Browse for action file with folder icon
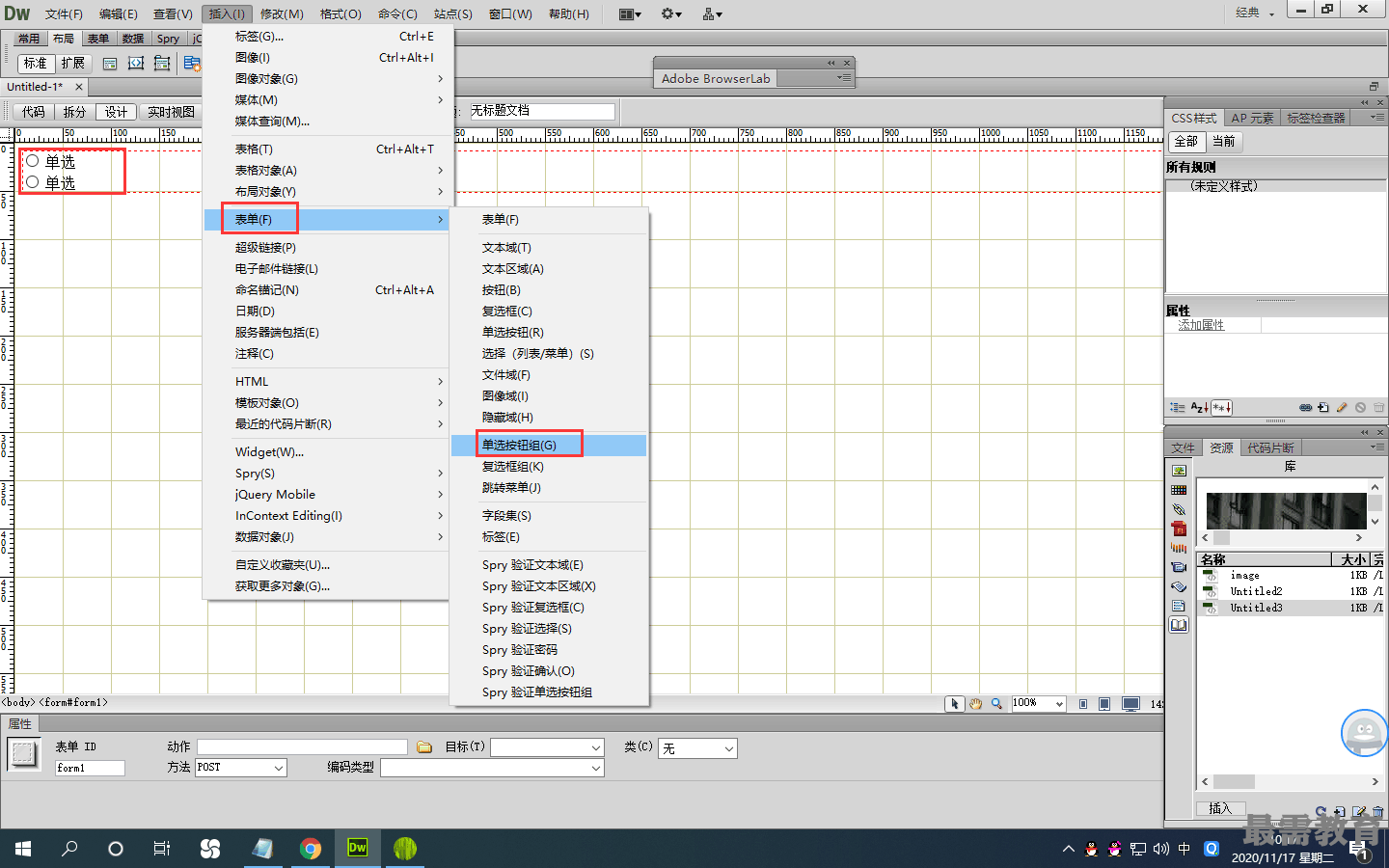The height and width of the screenshot is (868, 1389). [x=424, y=747]
